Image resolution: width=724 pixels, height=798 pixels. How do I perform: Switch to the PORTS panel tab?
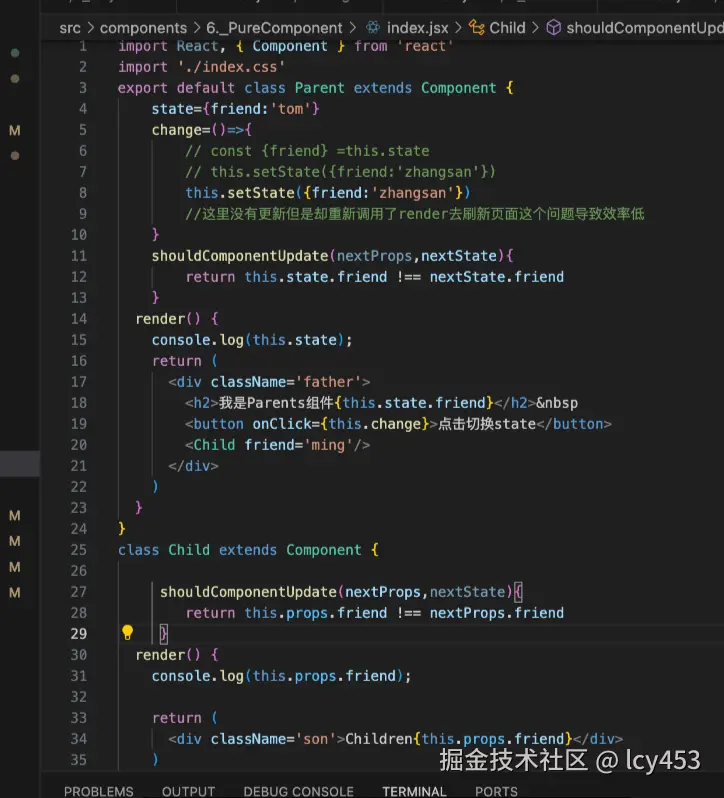(x=496, y=791)
